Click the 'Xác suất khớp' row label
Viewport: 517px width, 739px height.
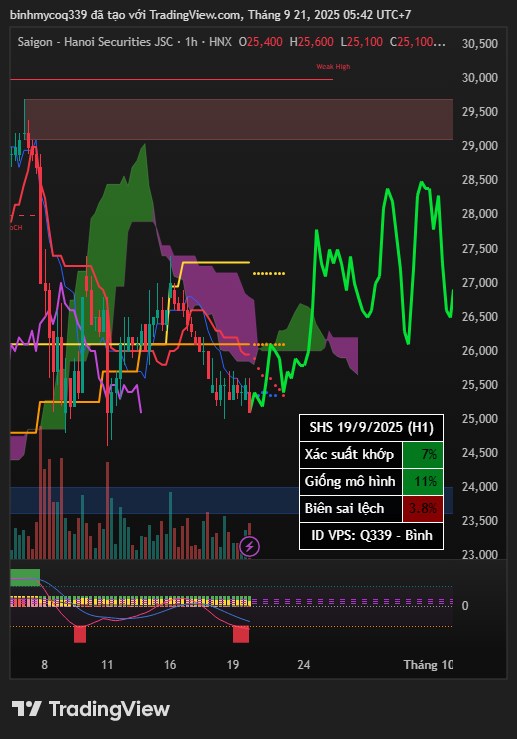click(351, 455)
